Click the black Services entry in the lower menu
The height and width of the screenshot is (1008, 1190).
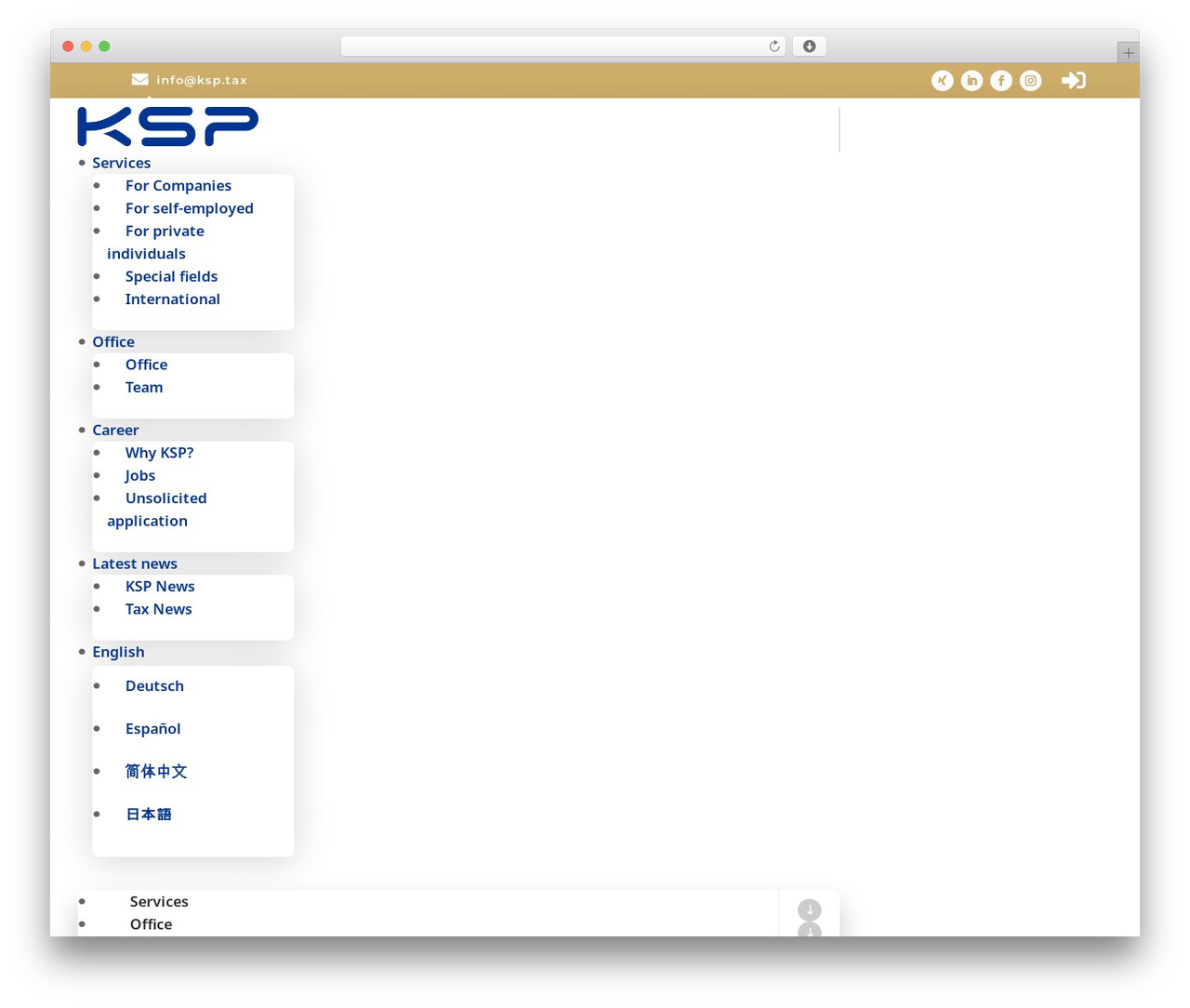[x=159, y=902]
